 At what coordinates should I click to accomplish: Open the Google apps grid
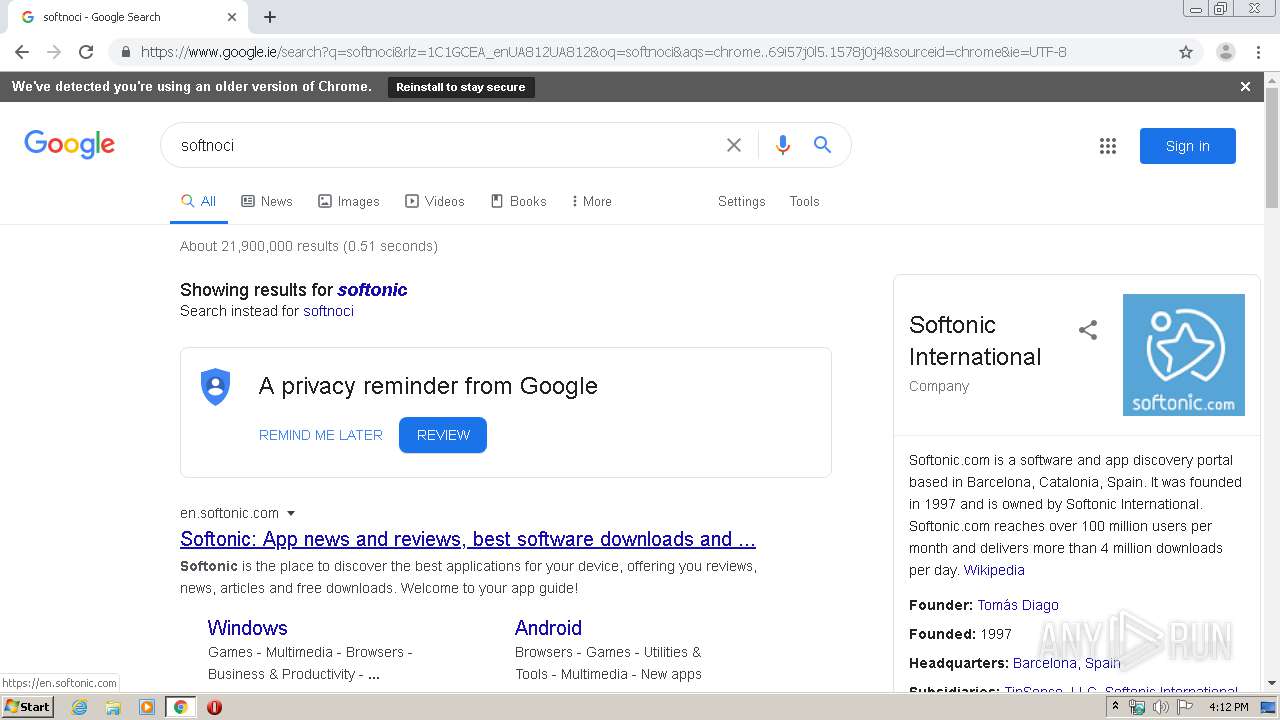click(x=1108, y=146)
